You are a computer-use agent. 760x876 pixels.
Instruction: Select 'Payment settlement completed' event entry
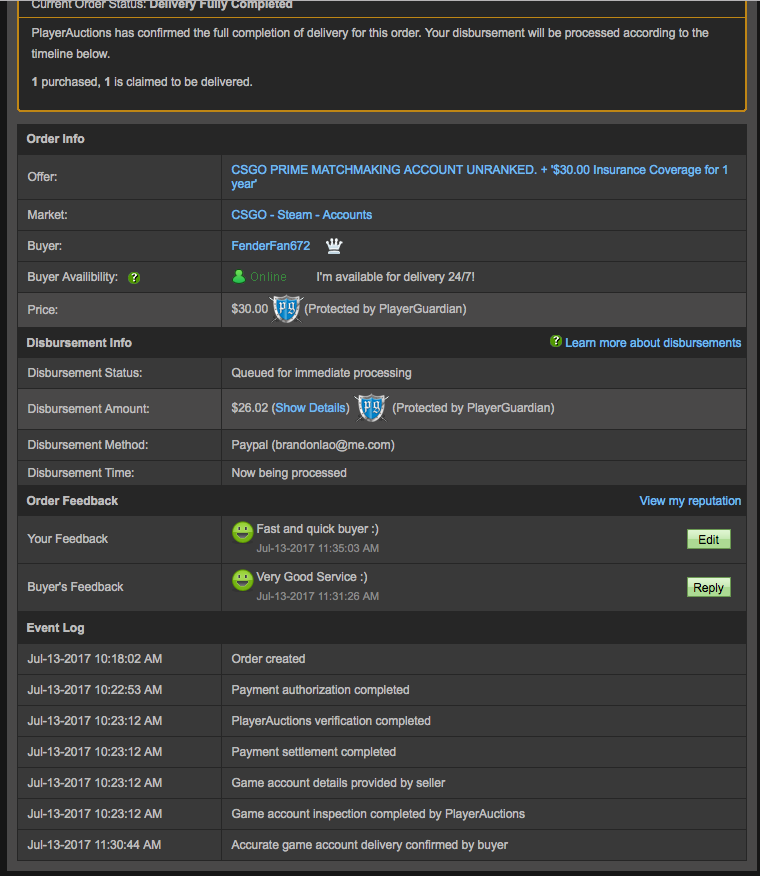click(x=314, y=752)
